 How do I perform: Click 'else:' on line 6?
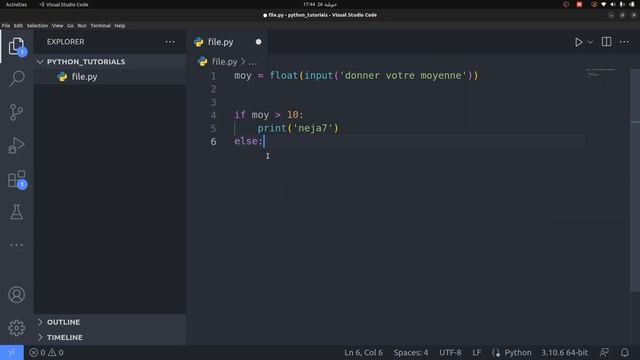click(248, 141)
